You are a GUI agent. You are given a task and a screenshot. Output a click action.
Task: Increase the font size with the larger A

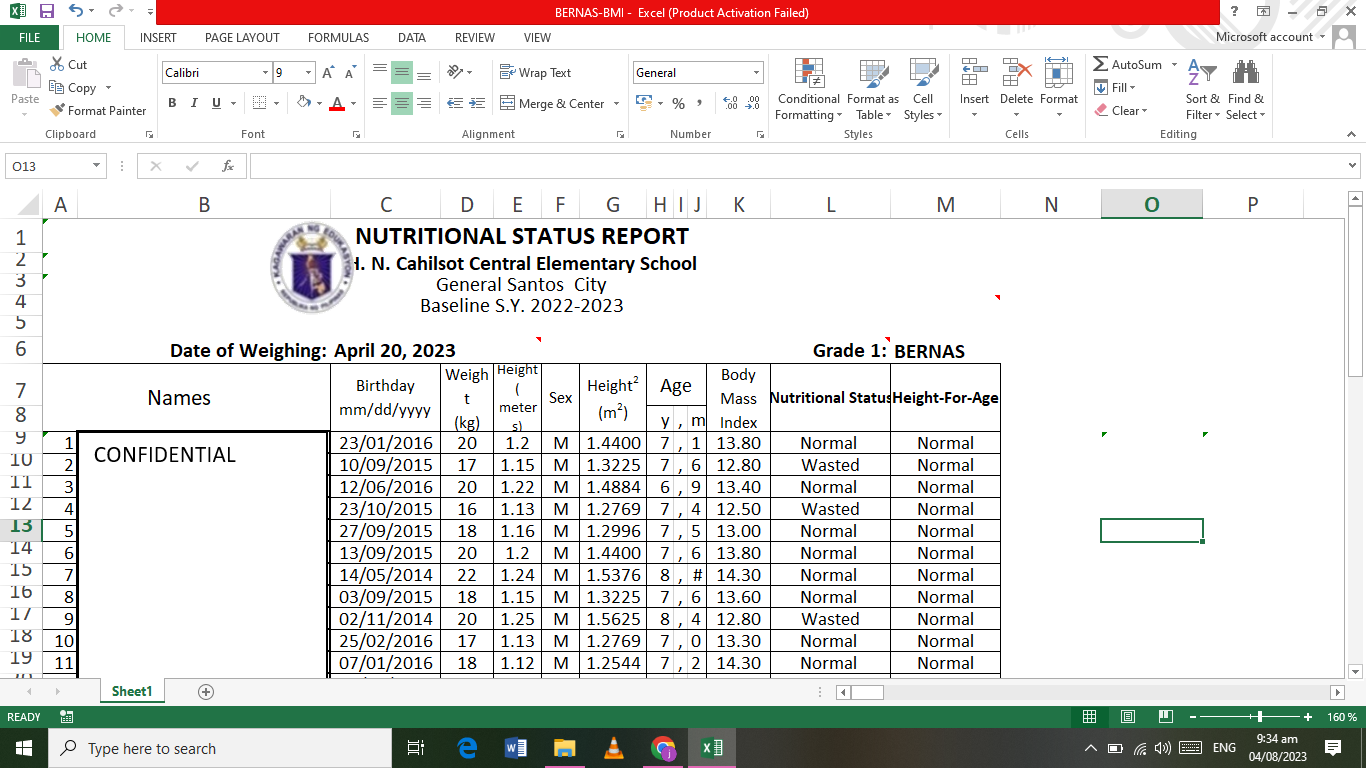pyautogui.click(x=330, y=73)
